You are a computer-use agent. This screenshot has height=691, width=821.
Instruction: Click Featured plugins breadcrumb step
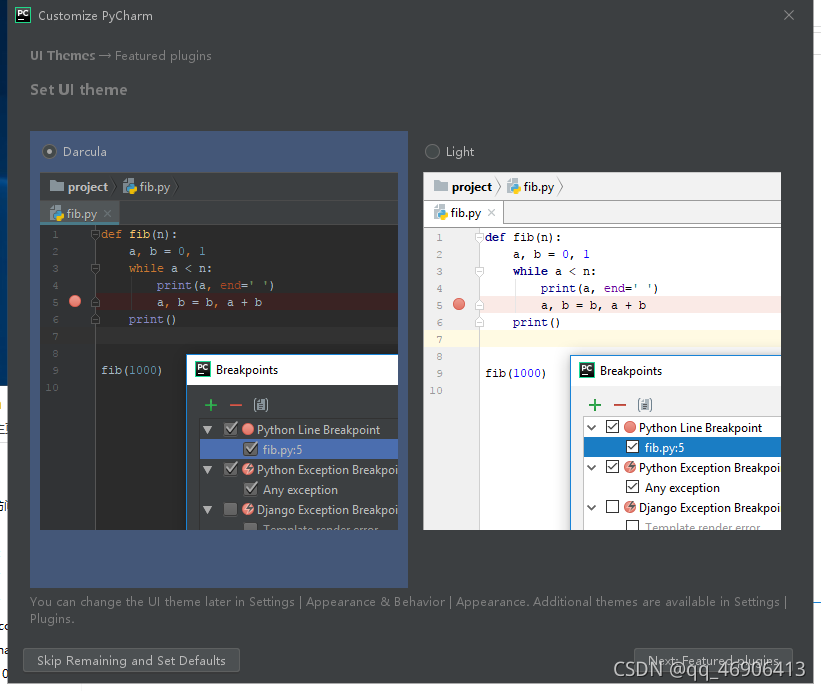pyautogui.click(x=163, y=55)
